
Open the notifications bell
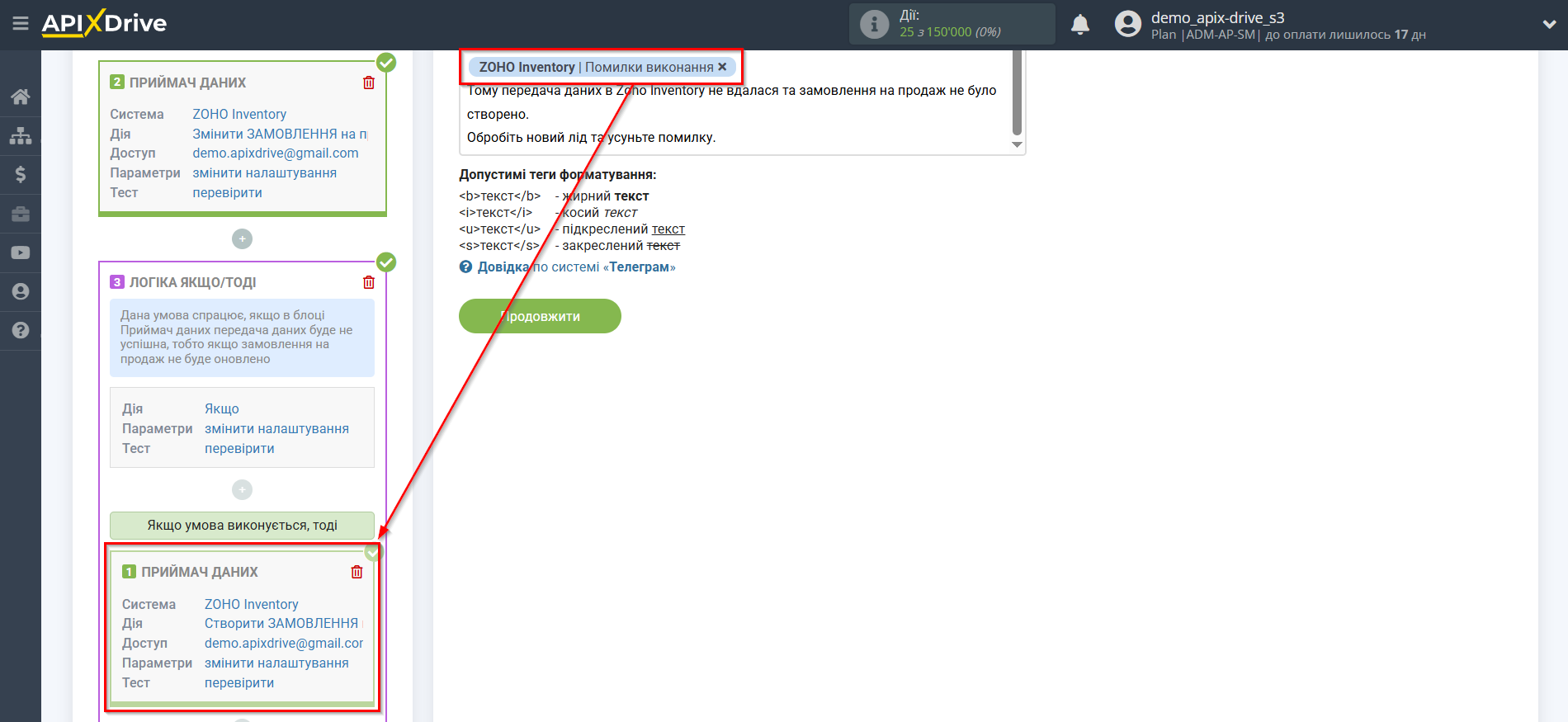click(1080, 25)
